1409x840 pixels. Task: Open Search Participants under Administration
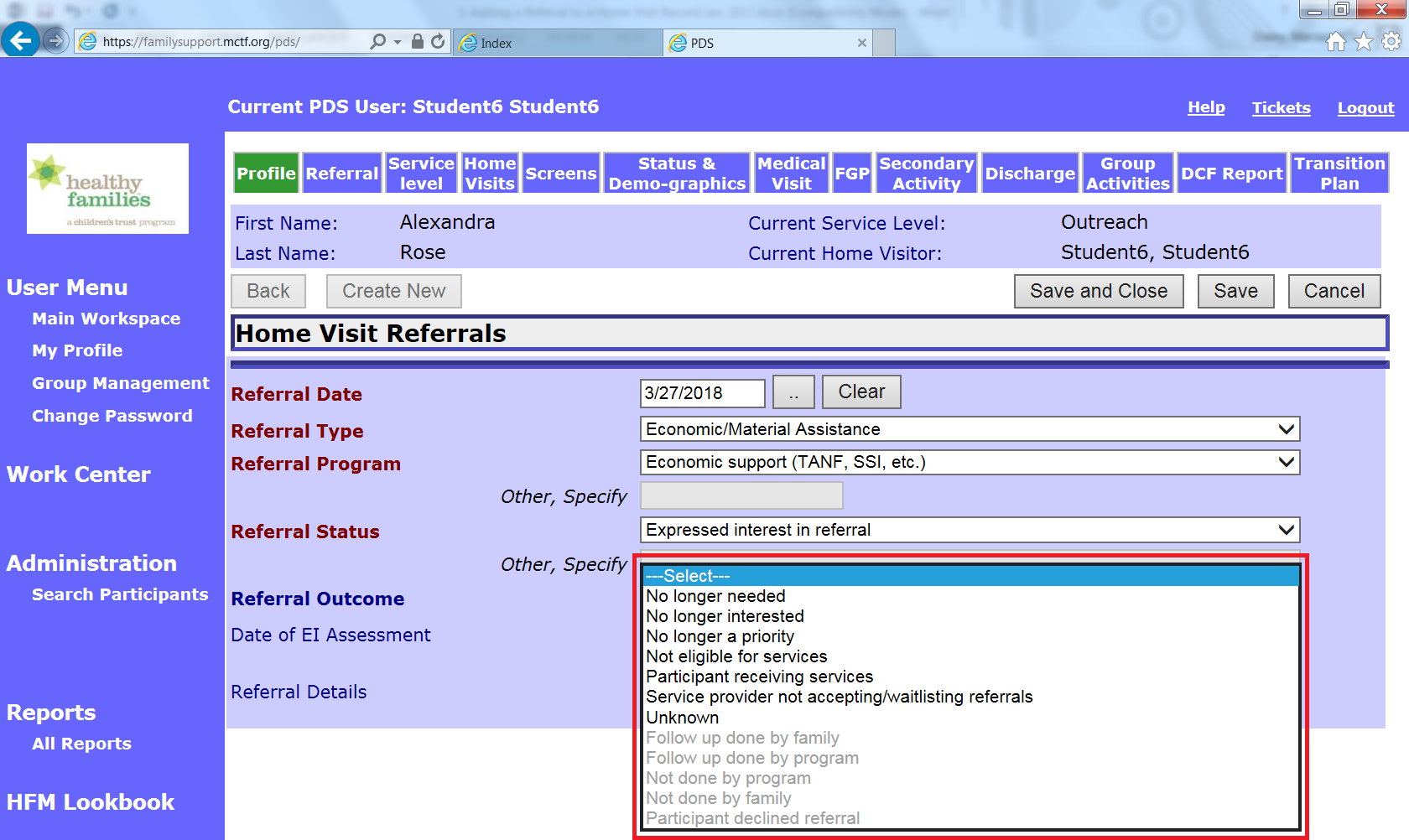(120, 594)
